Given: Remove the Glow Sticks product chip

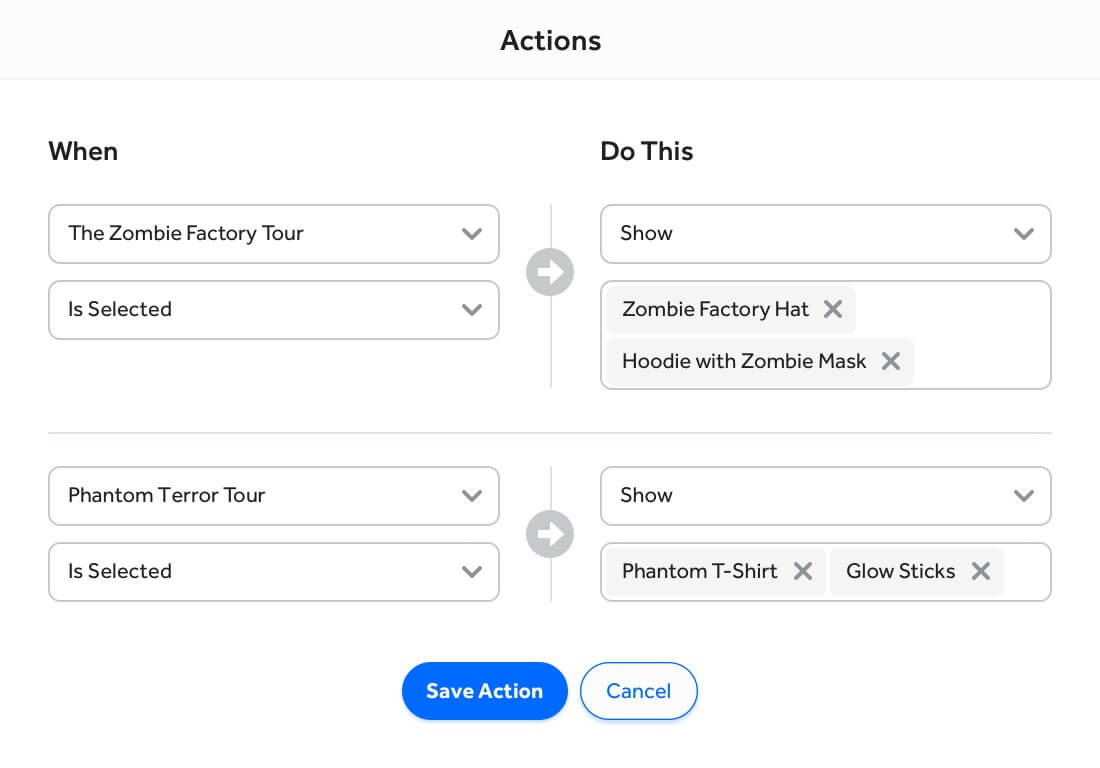Looking at the screenshot, I should point(980,571).
